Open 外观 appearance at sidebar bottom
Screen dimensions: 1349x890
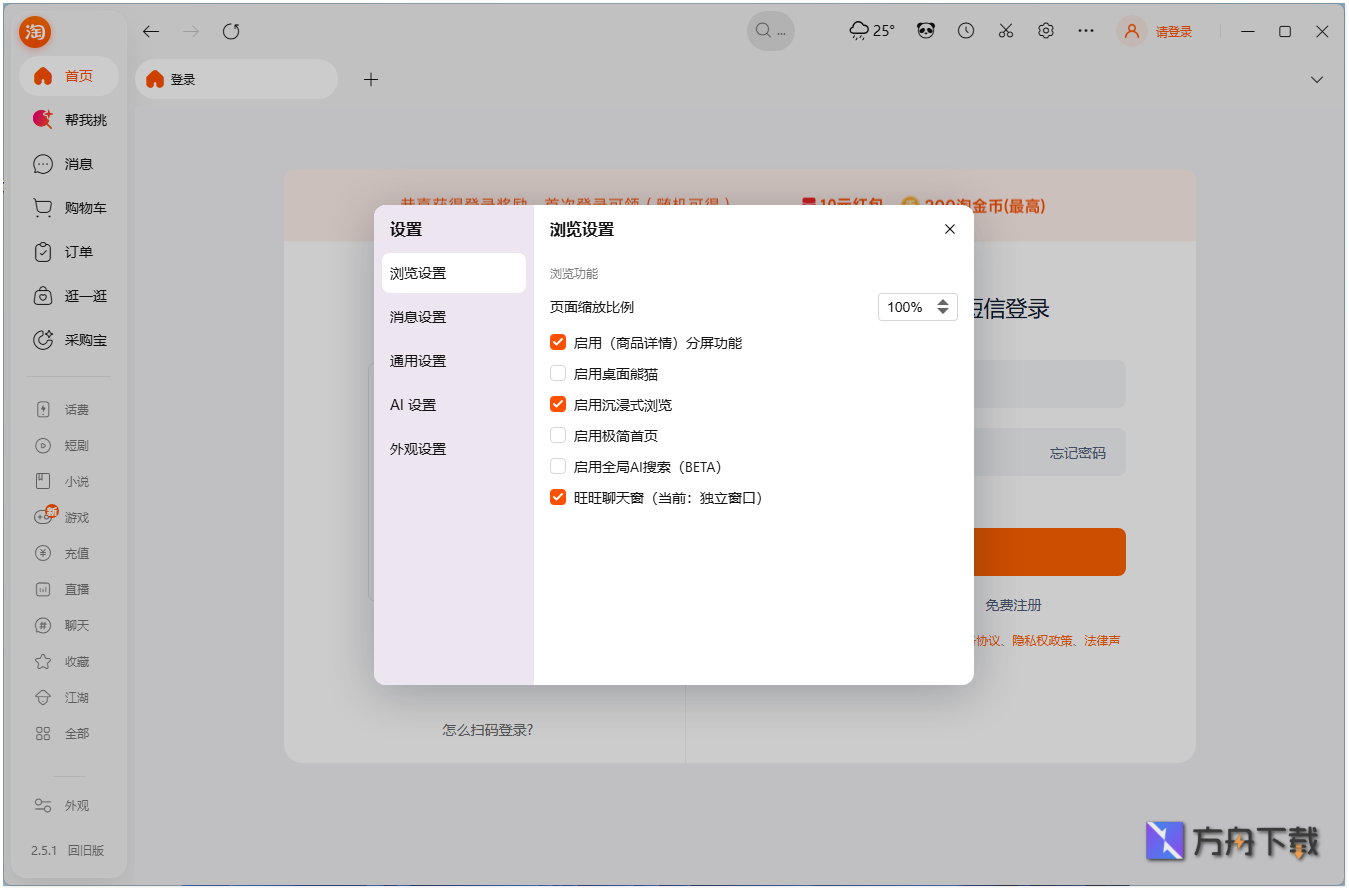click(63, 805)
